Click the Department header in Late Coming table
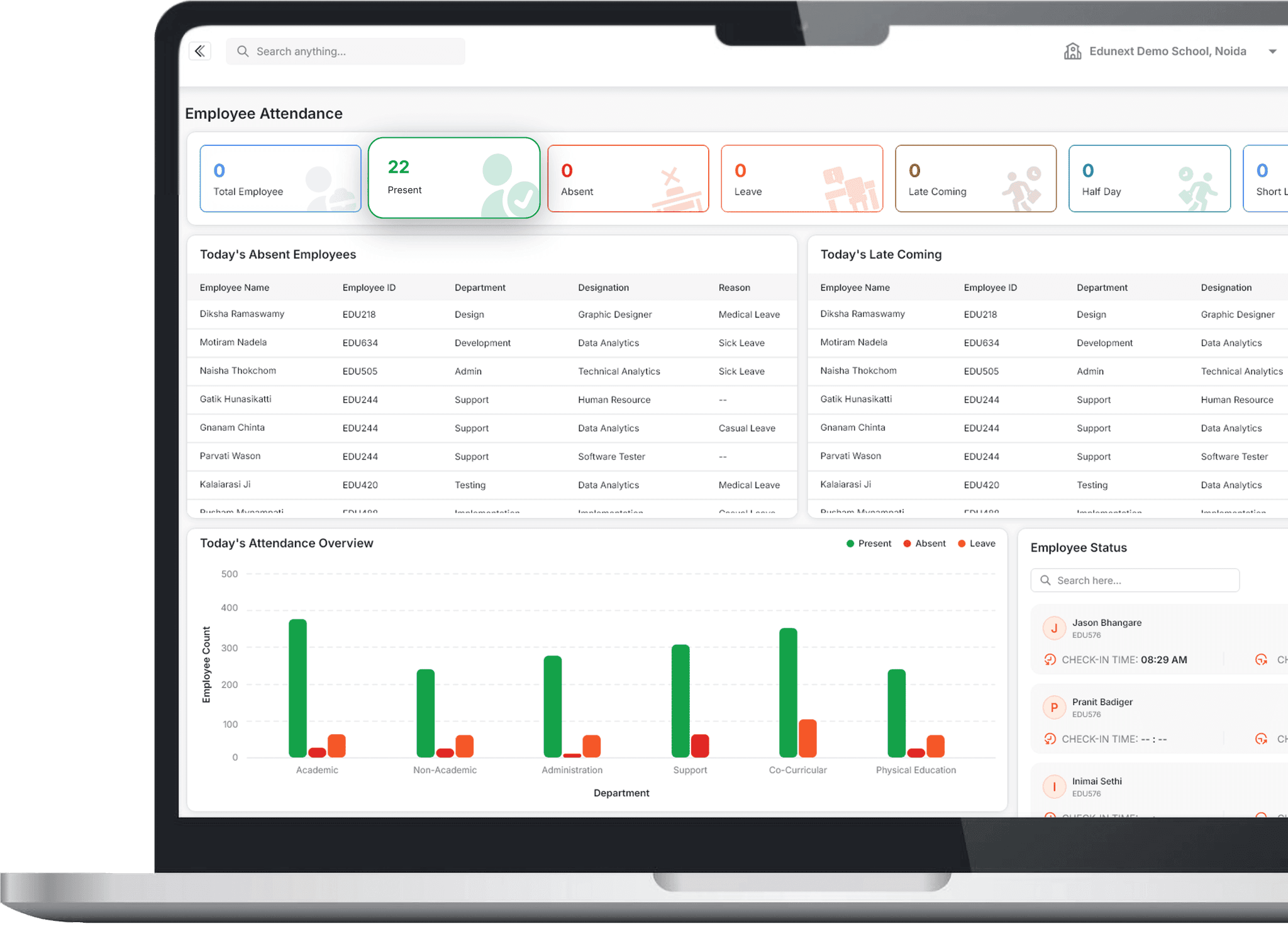Viewport: 1288px width, 926px height. [x=1102, y=287]
